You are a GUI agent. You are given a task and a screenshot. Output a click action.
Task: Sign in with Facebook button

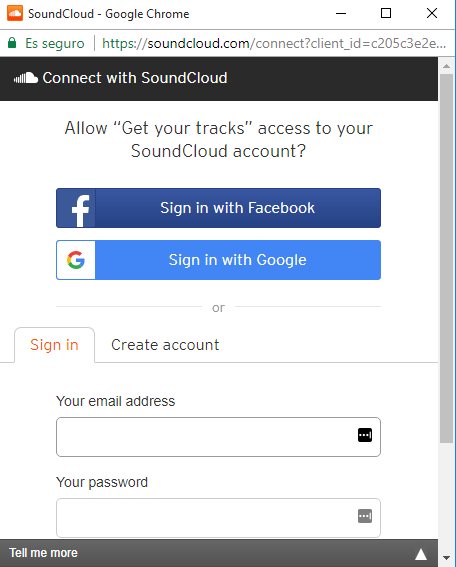218,208
